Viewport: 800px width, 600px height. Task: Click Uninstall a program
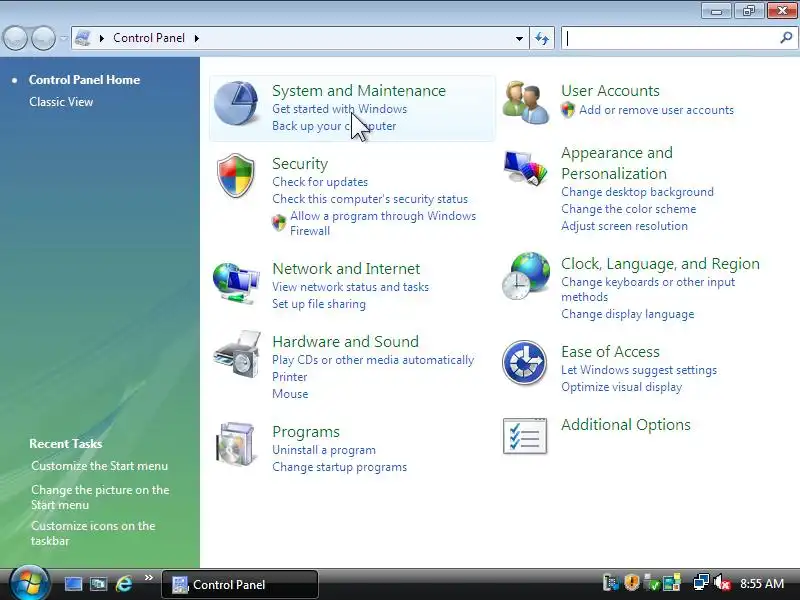[323, 450]
